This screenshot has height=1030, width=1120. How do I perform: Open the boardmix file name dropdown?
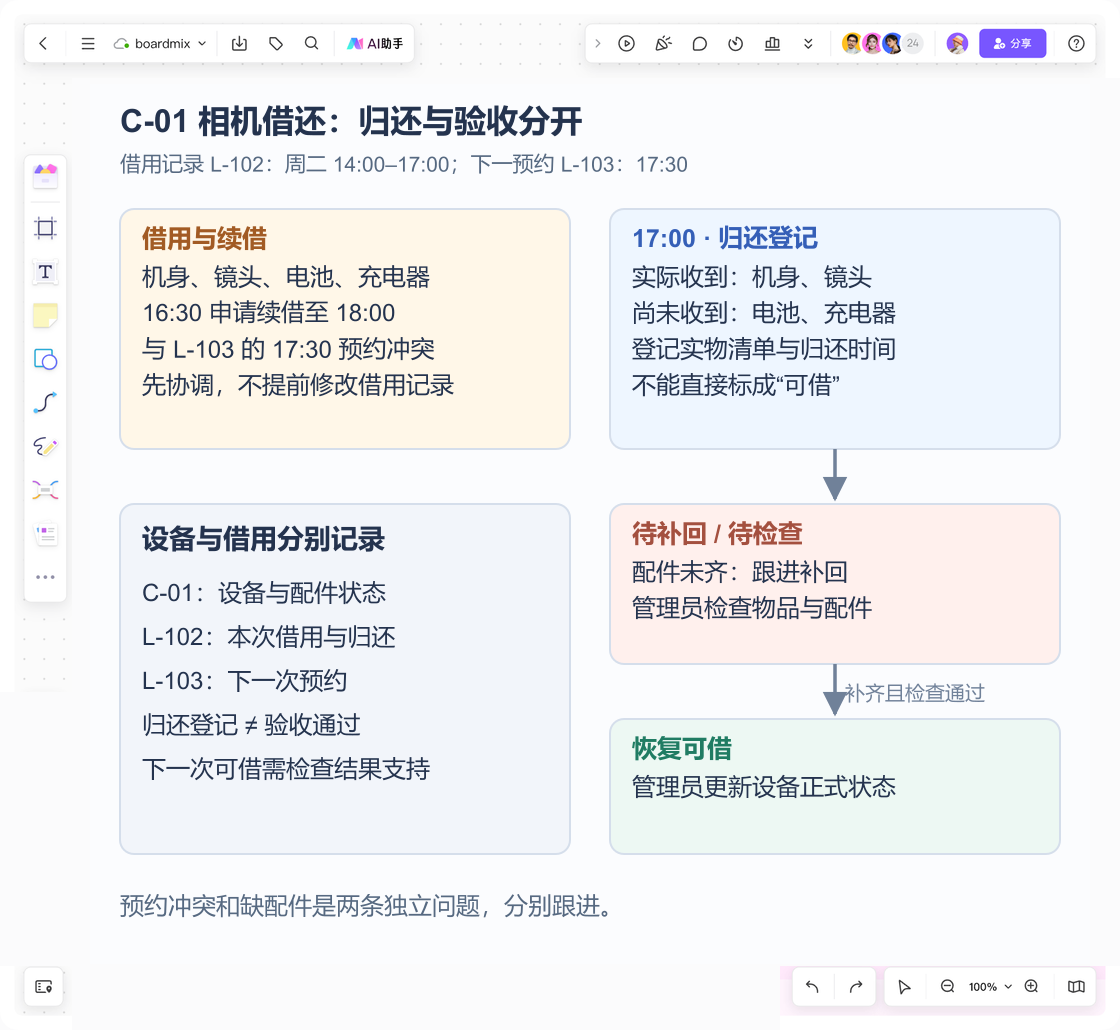[x=160, y=44]
